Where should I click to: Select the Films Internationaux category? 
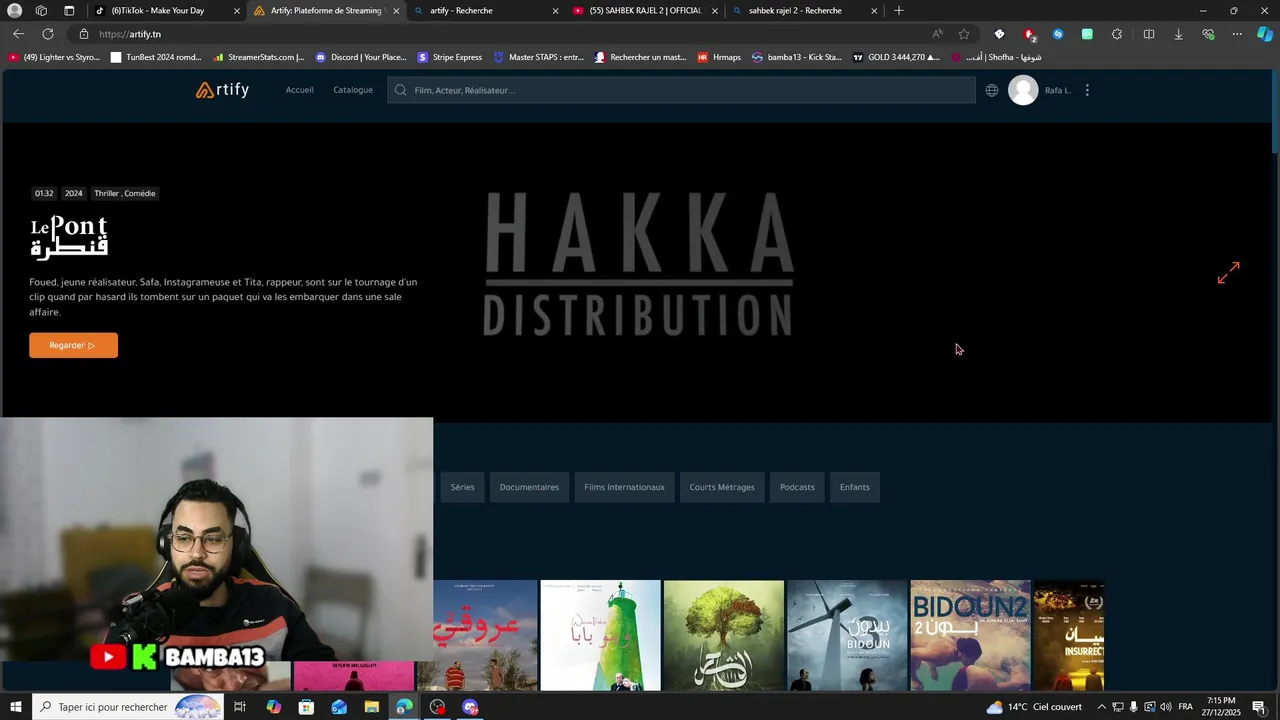tap(624, 487)
